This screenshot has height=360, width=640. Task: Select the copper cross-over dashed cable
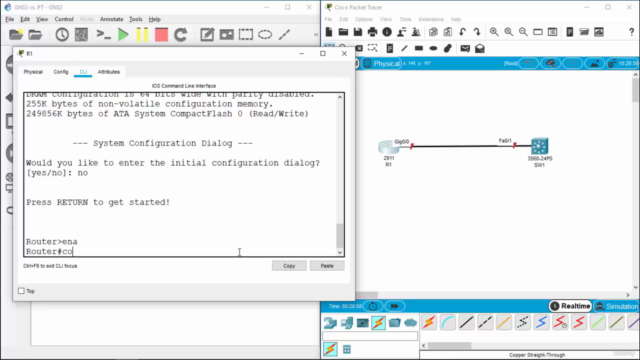(x=485, y=322)
